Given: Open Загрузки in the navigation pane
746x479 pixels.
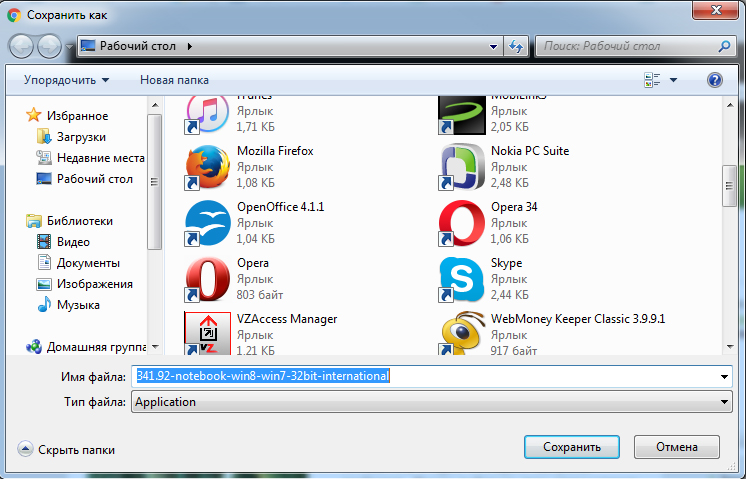Looking at the screenshot, I should (81, 137).
